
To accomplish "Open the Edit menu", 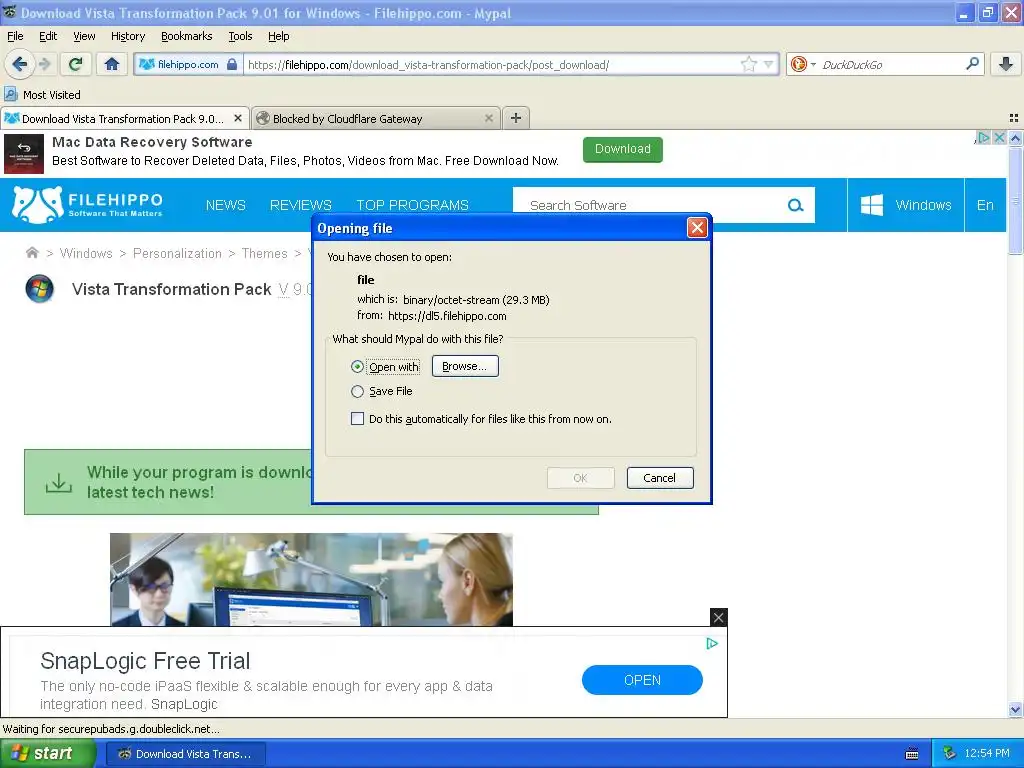I will tap(48, 36).
